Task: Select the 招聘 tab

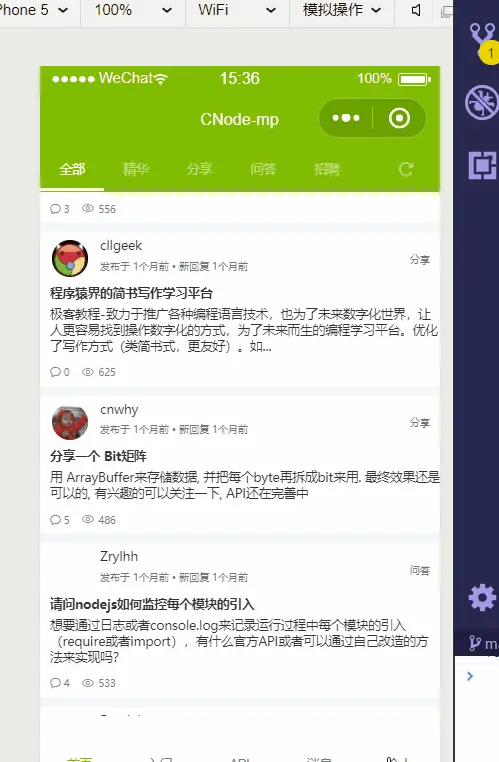Action: (x=327, y=169)
